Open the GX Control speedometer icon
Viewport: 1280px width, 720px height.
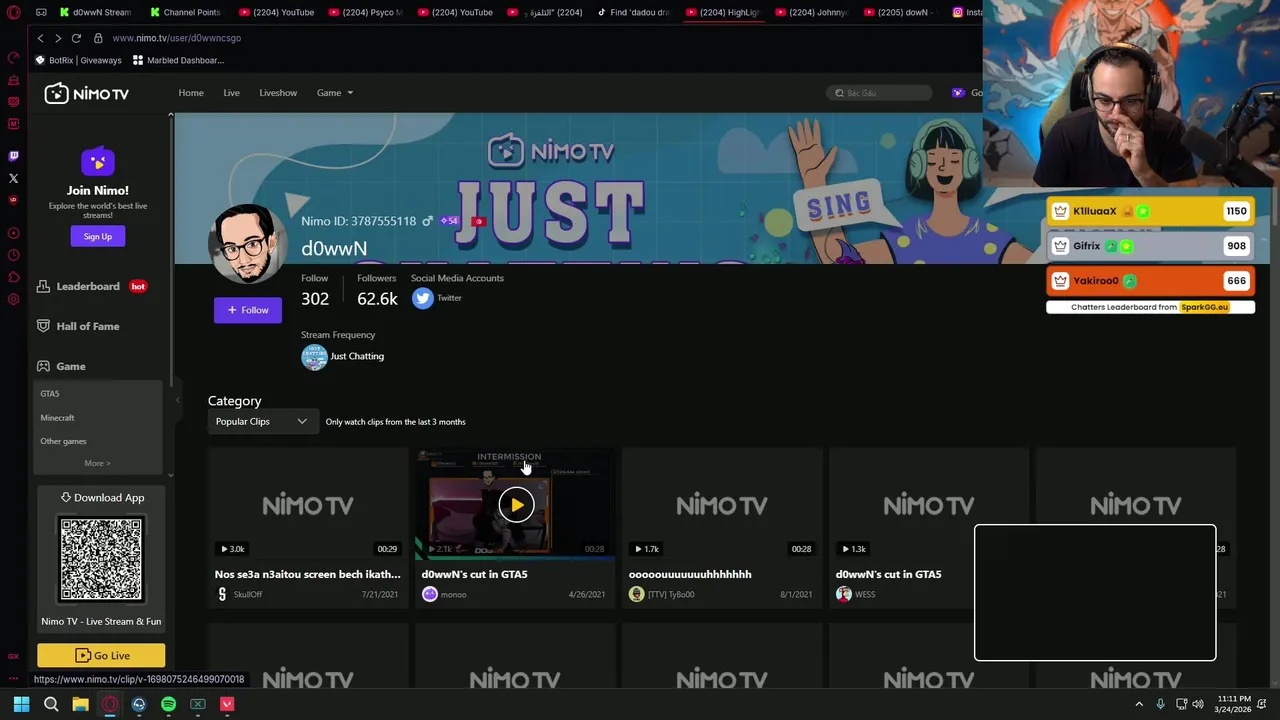(x=13, y=58)
